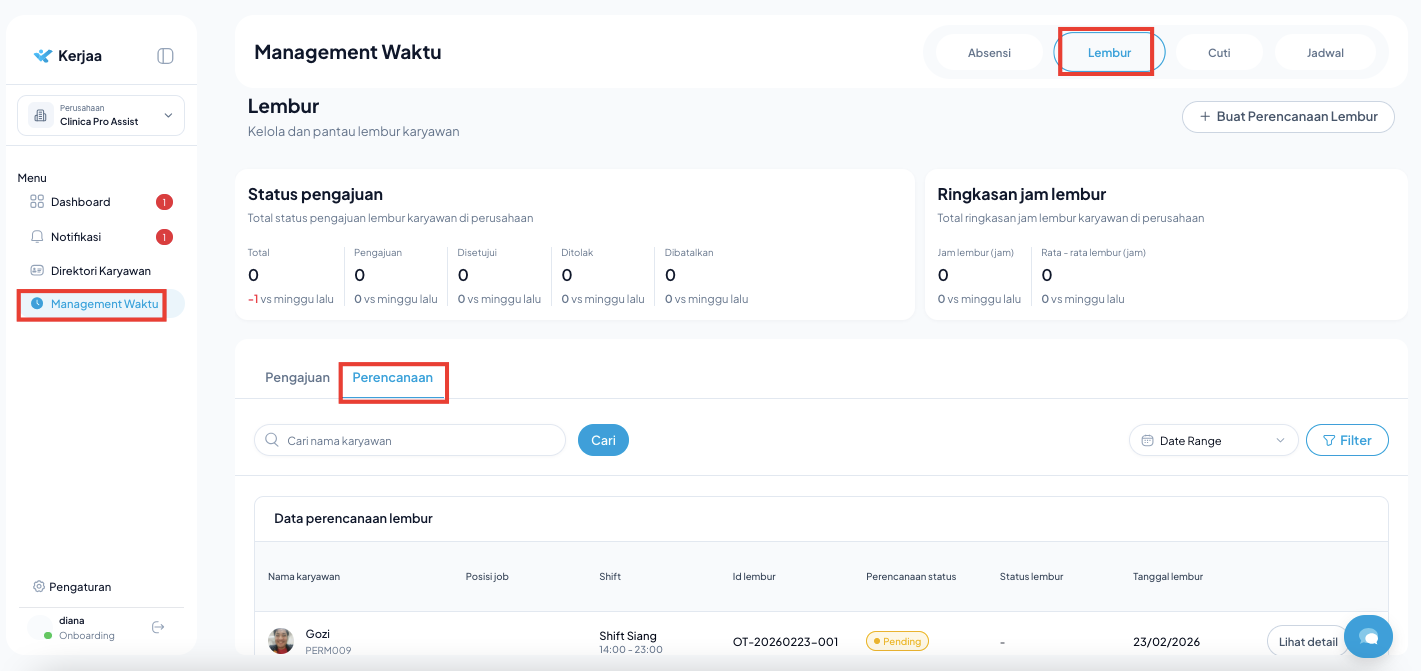This screenshot has height=671, width=1421.
Task: Click the Direktori Karyawan card icon
Action: (x=37, y=271)
